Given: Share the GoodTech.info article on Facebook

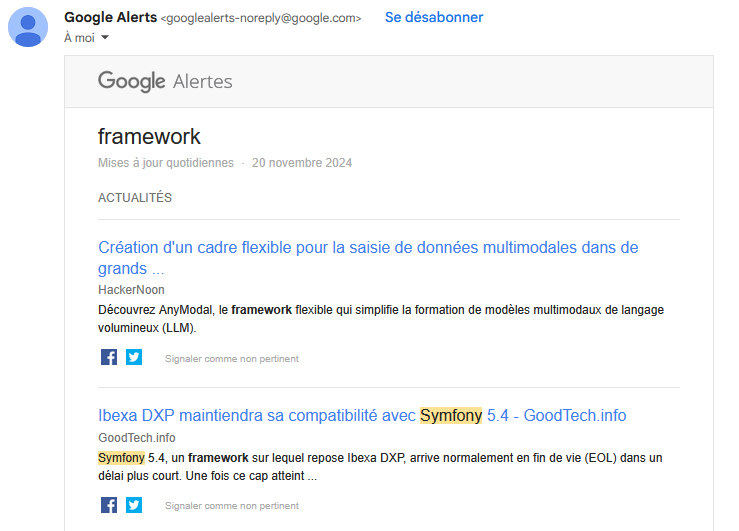Looking at the screenshot, I should click(x=109, y=505).
